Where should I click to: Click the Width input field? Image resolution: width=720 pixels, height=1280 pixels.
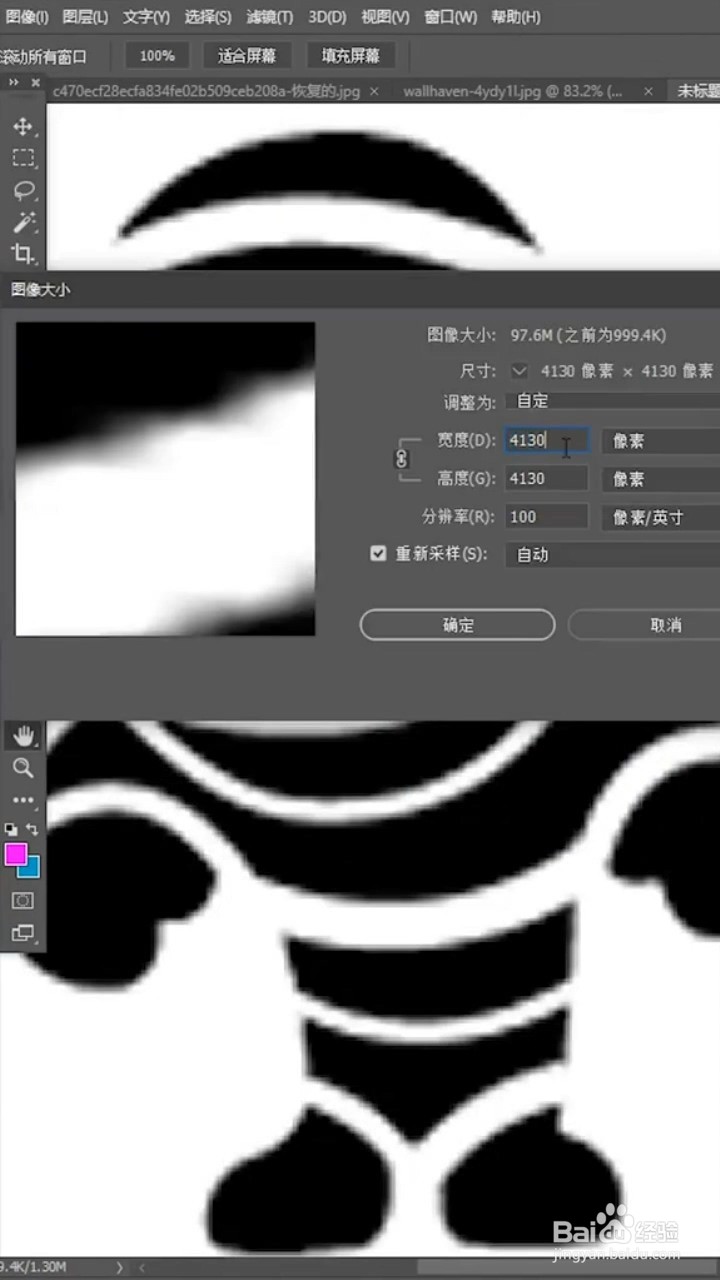point(546,441)
